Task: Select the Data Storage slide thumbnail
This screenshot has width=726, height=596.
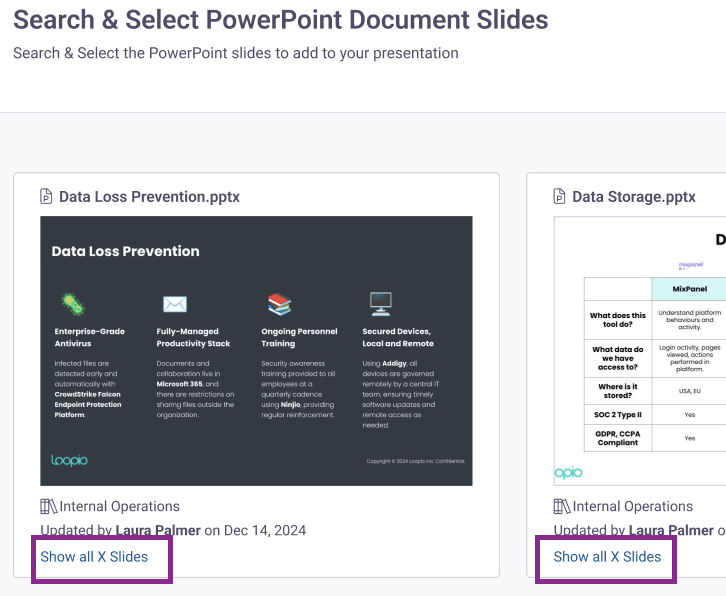Action: (640, 351)
